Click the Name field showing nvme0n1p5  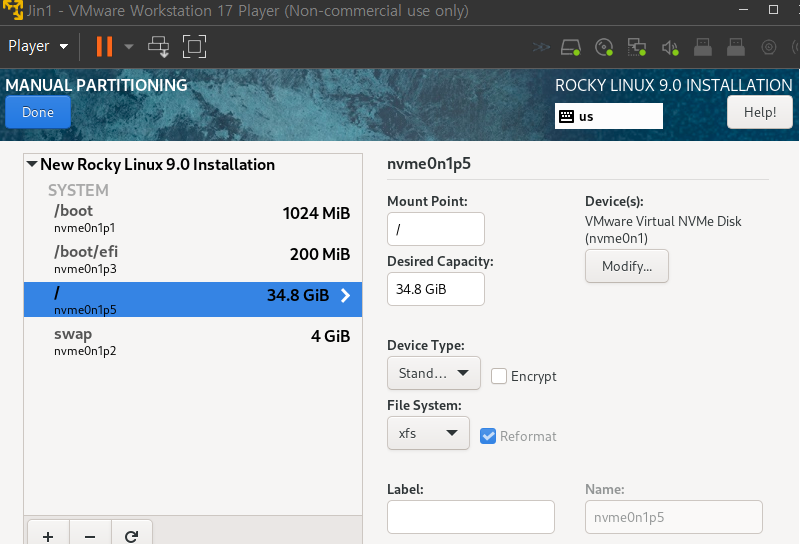pyautogui.click(x=673, y=517)
